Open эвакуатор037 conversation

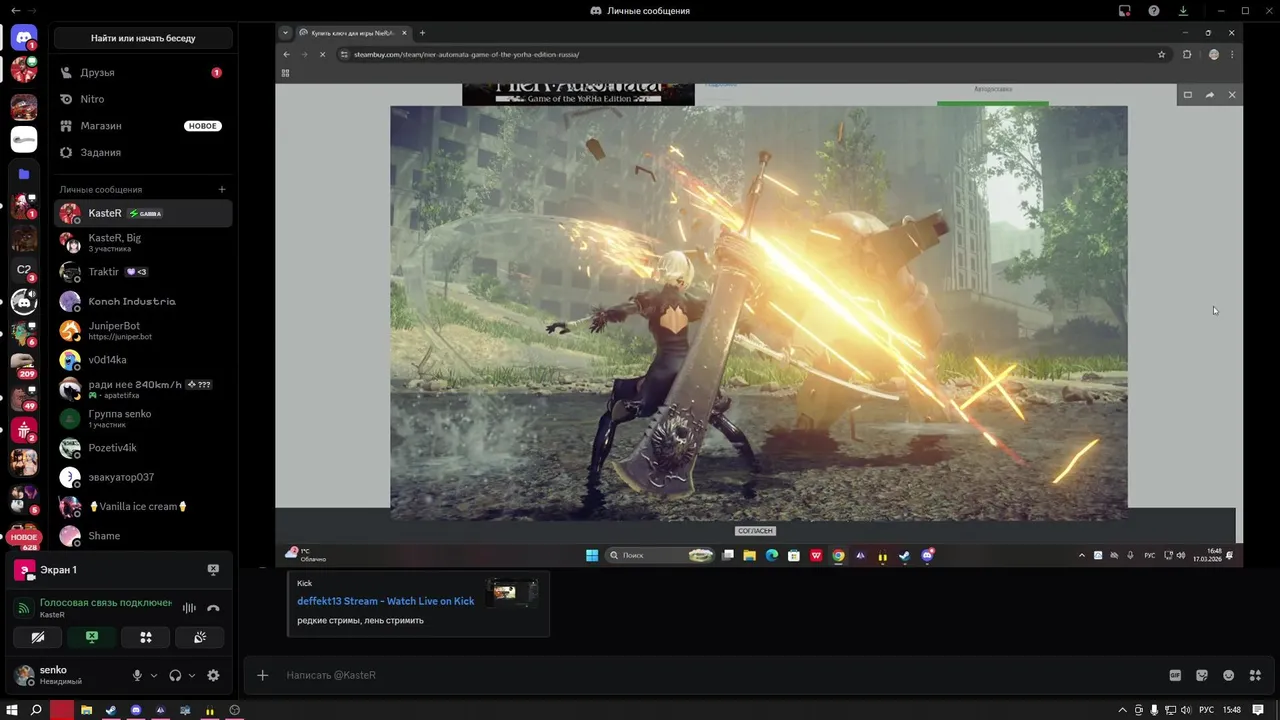[x=143, y=477]
